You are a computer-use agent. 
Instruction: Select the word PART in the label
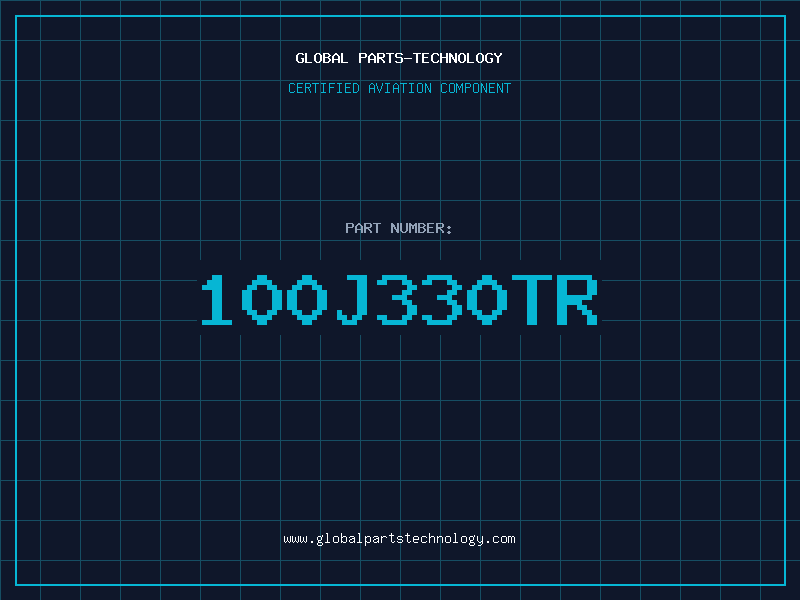(x=363, y=228)
